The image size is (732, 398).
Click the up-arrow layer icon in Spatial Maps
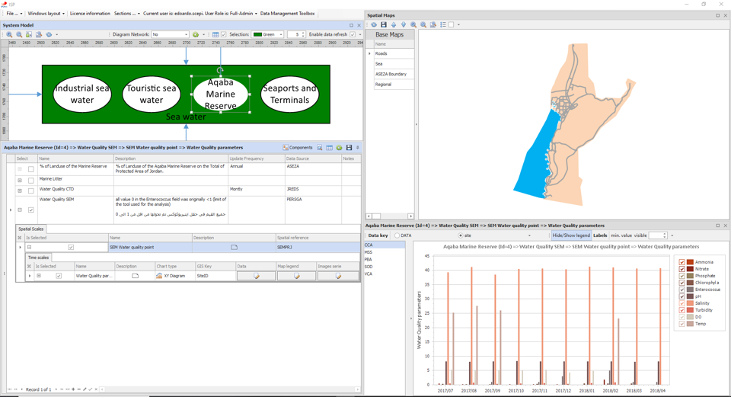click(394, 25)
